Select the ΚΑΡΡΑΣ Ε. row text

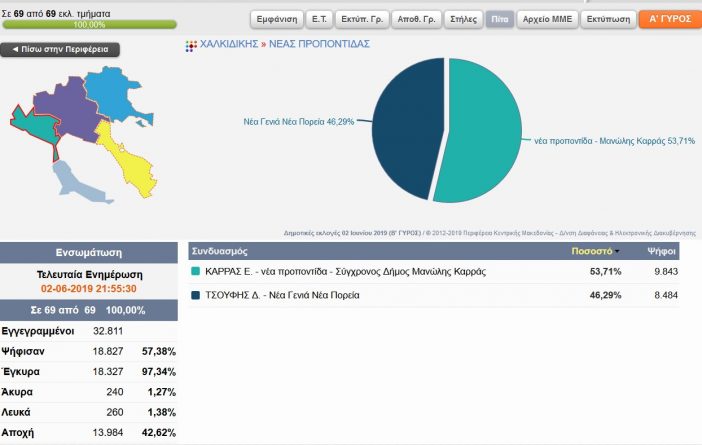(x=345, y=271)
